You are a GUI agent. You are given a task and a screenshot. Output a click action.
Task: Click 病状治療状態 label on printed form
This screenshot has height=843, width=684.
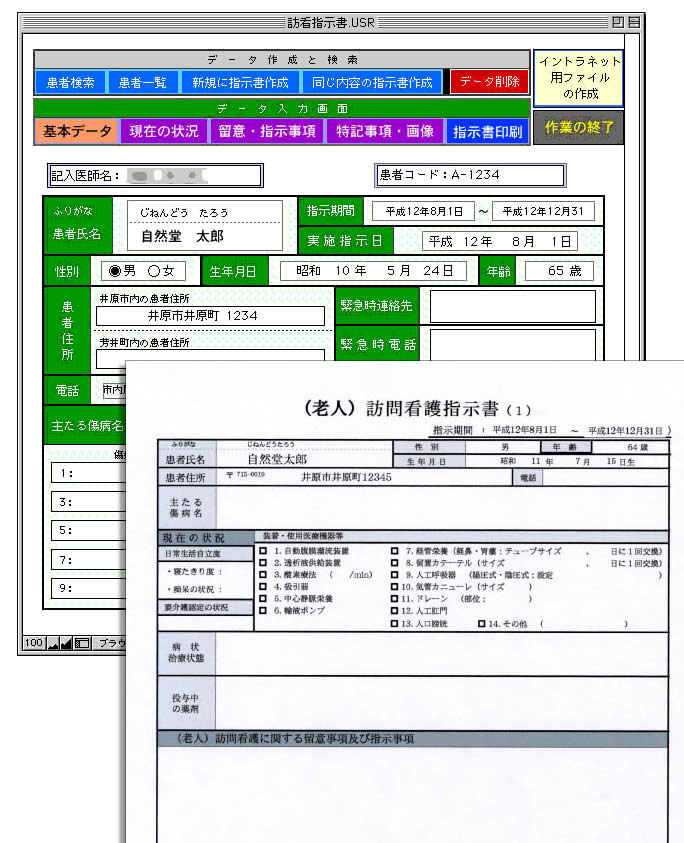click(186, 653)
